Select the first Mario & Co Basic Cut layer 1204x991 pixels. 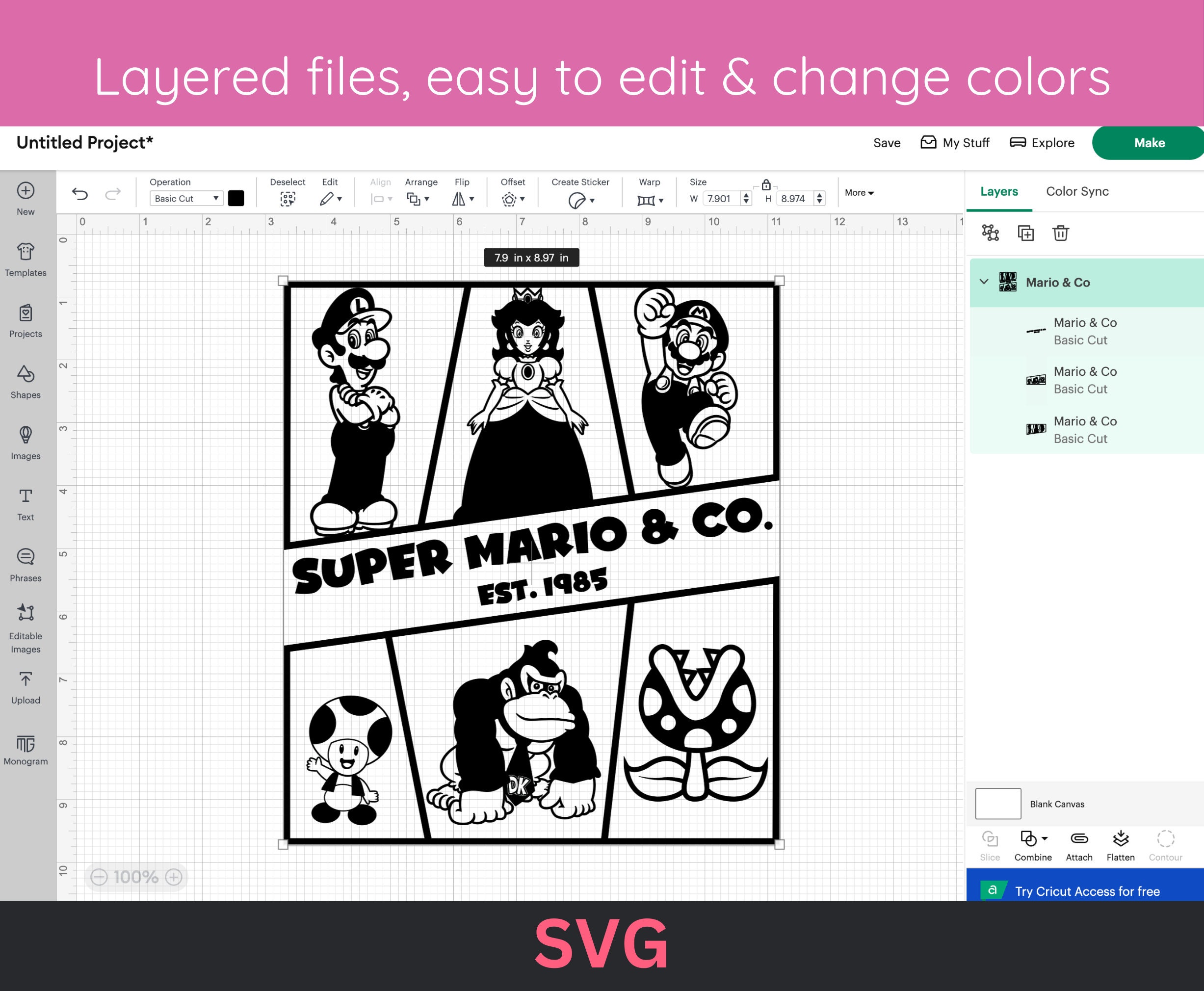coord(1086,332)
